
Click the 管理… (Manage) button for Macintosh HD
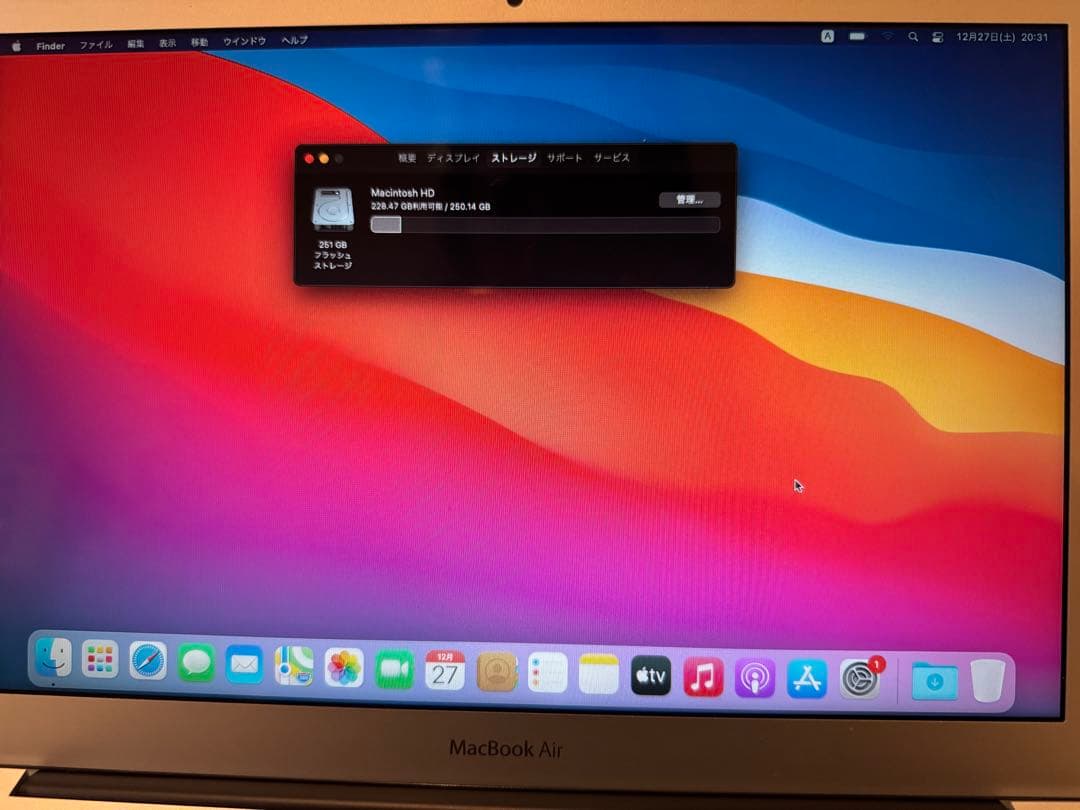point(691,199)
